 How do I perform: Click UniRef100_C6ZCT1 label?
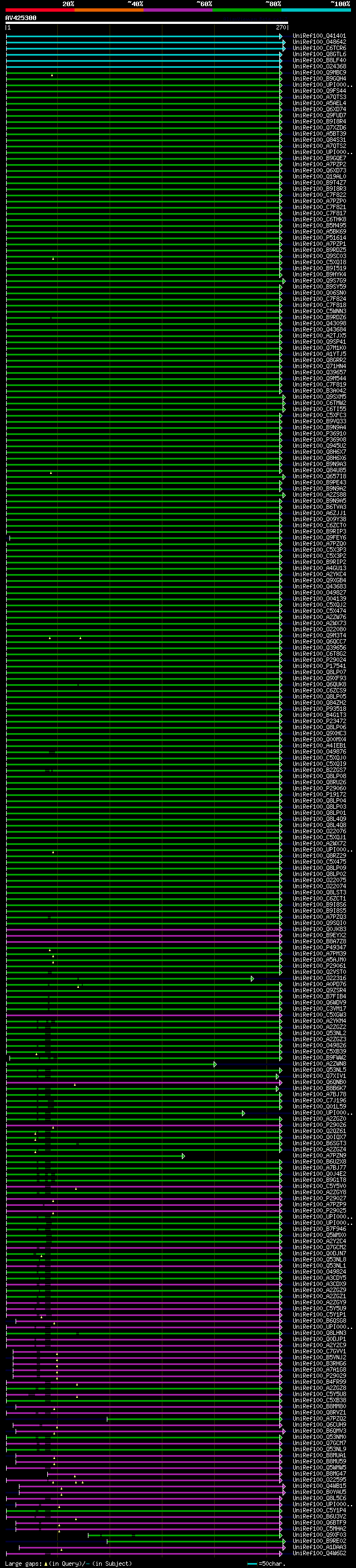[x=319, y=898]
